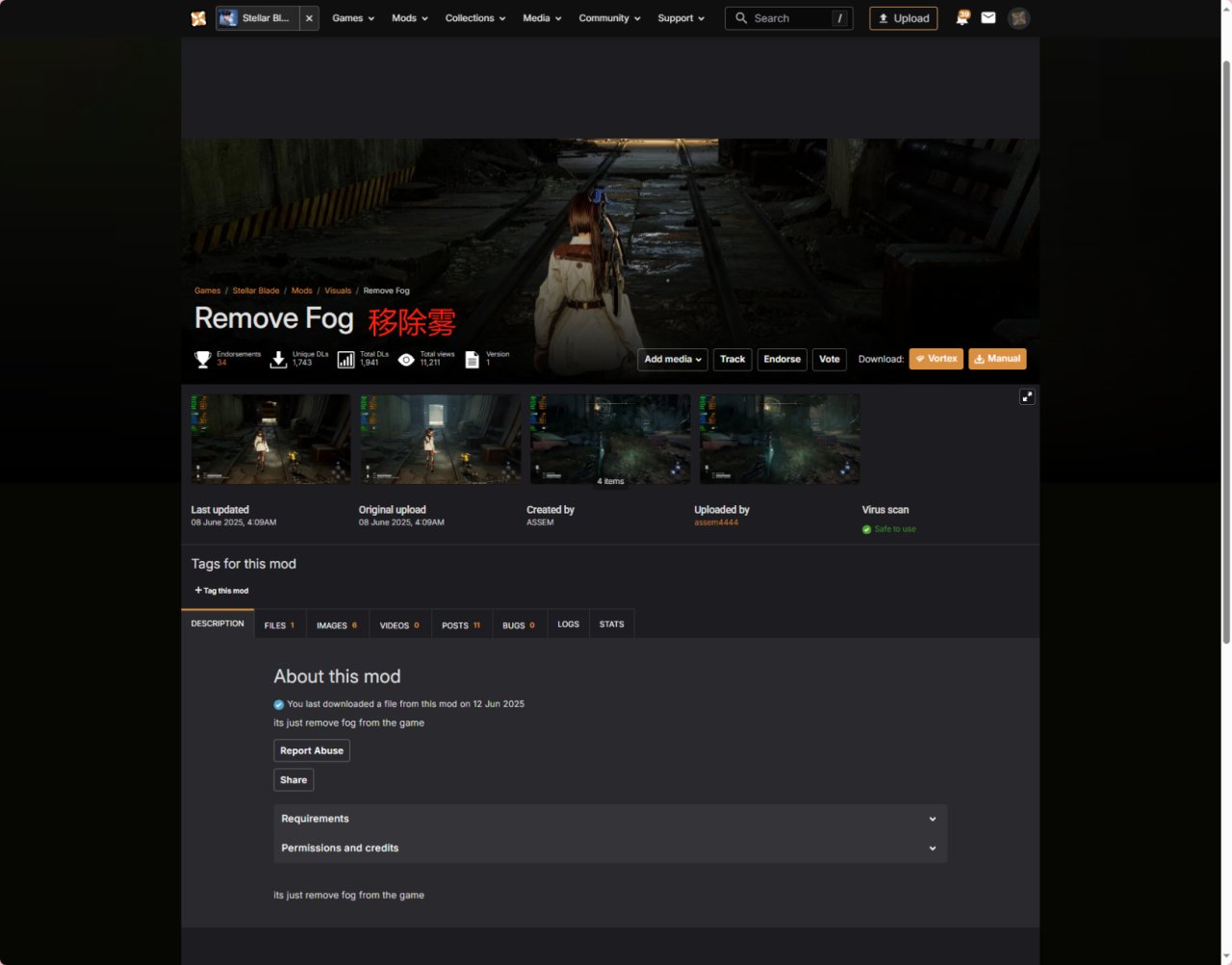
Task: Expand the image gallery to fullscreen
Action: (1027, 396)
